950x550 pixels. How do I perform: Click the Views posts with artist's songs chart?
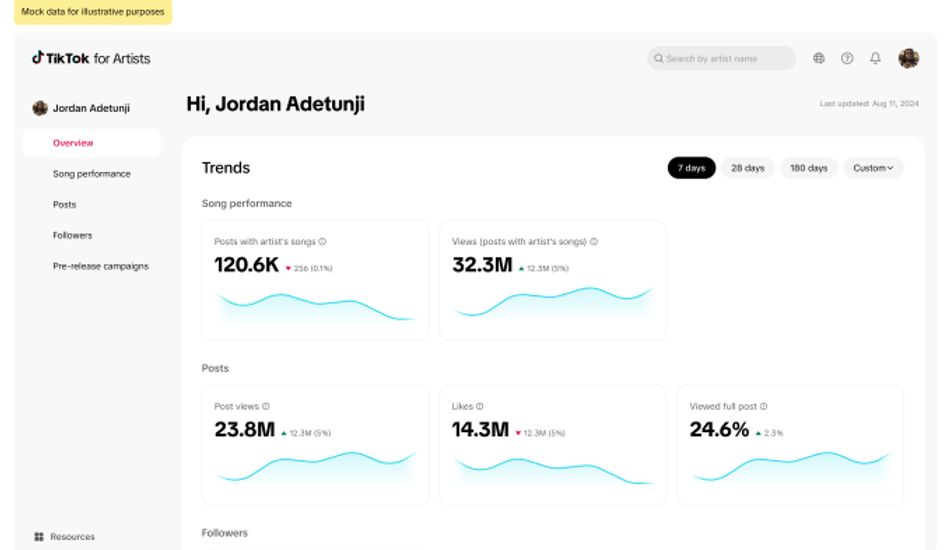pyautogui.click(x=552, y=302)
